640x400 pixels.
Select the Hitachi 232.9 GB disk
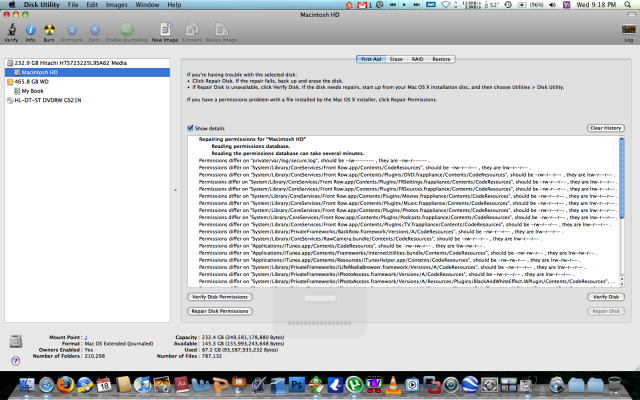[x=87, y=63]
